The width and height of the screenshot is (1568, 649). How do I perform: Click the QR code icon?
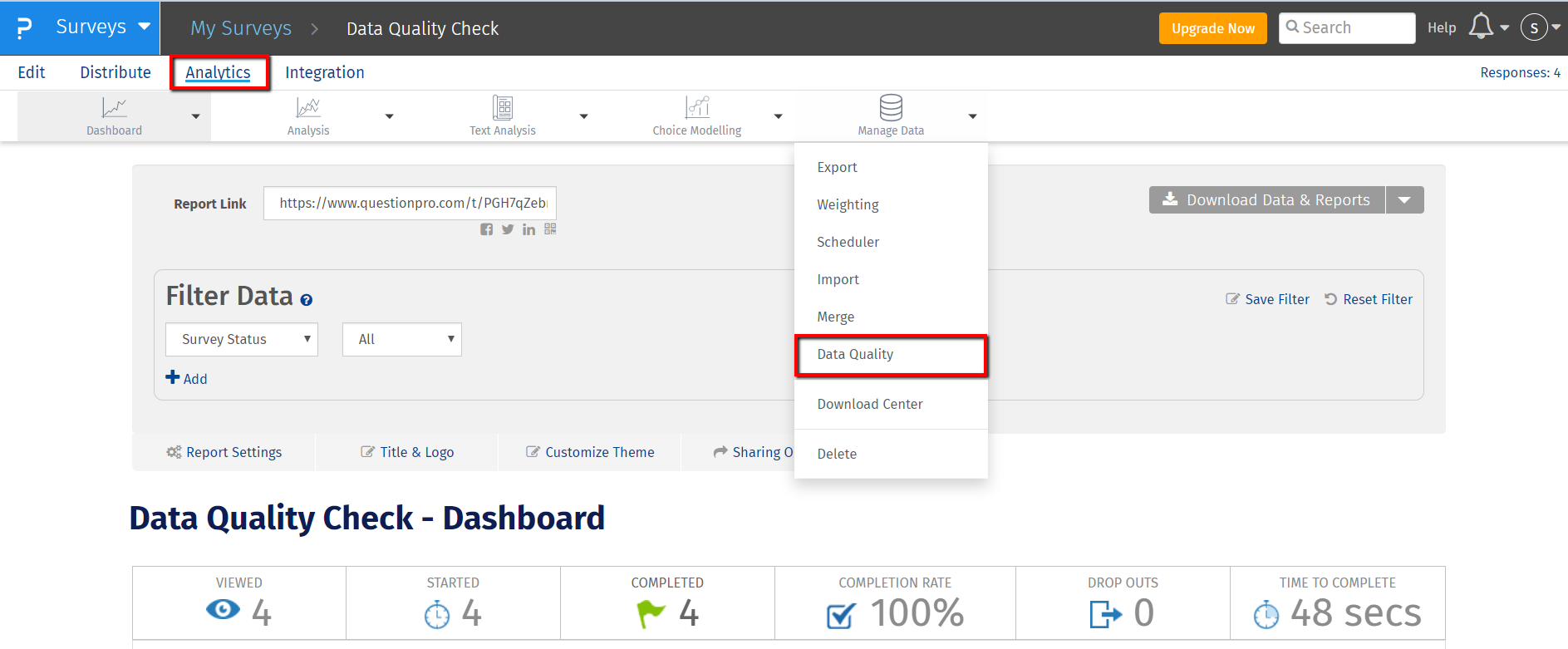[x=550, y=229]
